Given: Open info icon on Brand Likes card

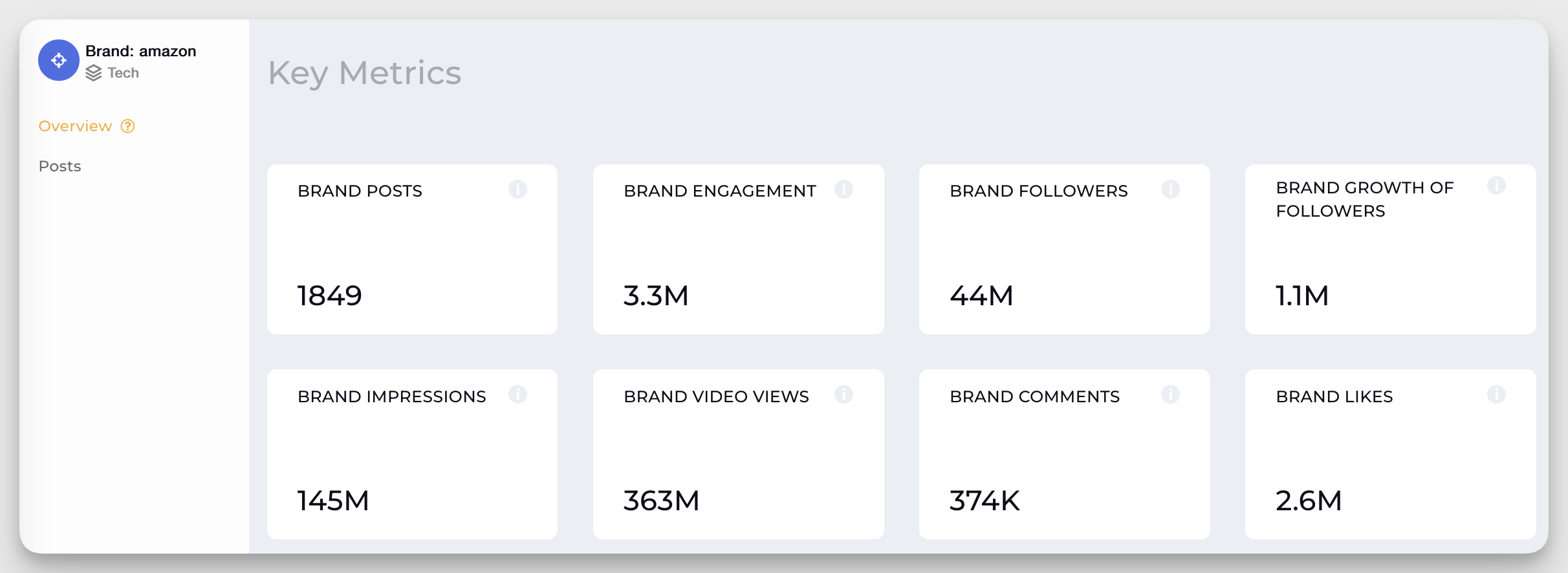Looking at the screenshot, I should (1496, 395).
